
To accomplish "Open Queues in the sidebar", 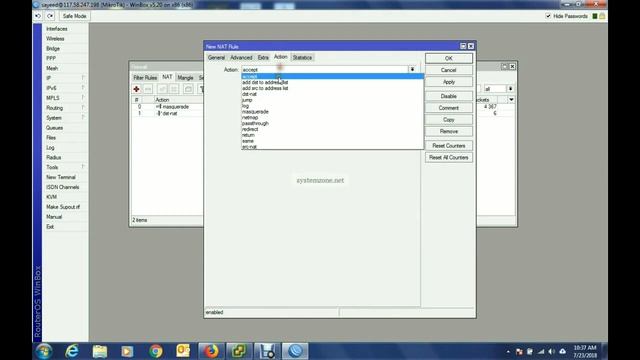I will click(x=54, y=128).
